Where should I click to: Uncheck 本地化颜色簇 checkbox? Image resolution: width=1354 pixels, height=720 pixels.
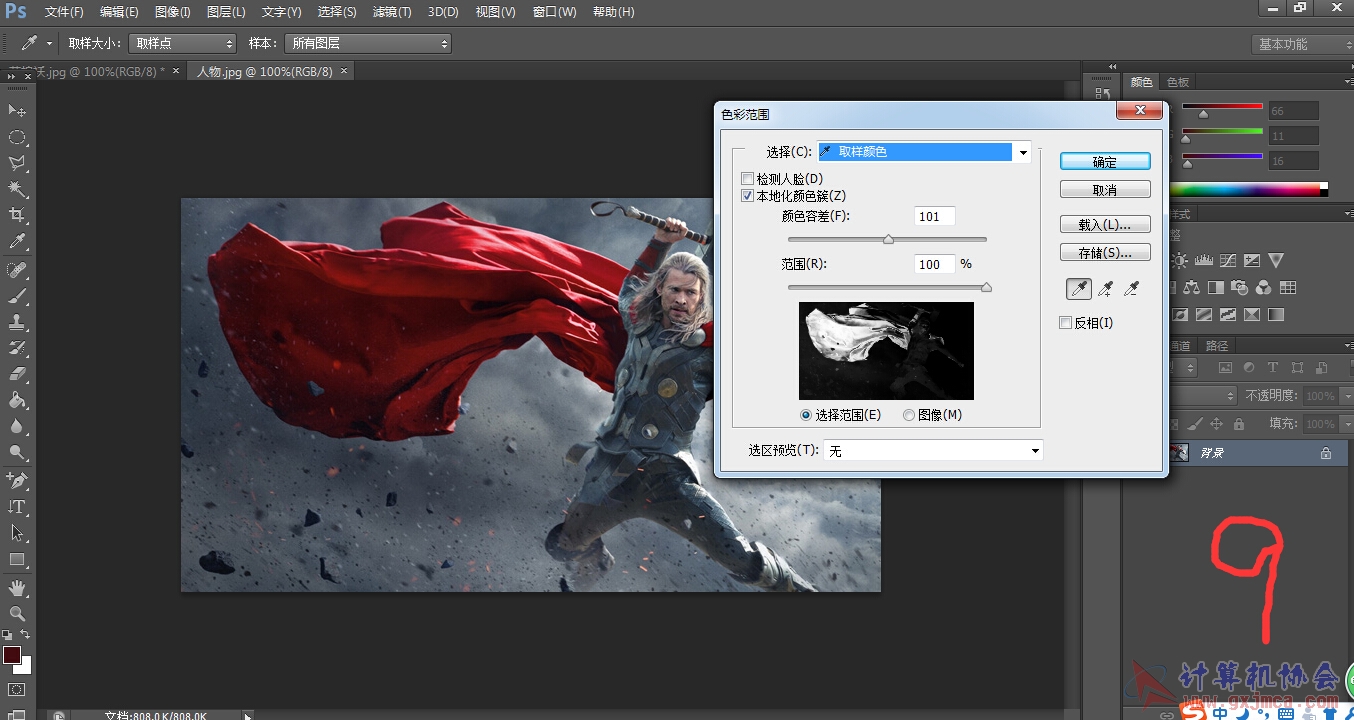[747, 196]
